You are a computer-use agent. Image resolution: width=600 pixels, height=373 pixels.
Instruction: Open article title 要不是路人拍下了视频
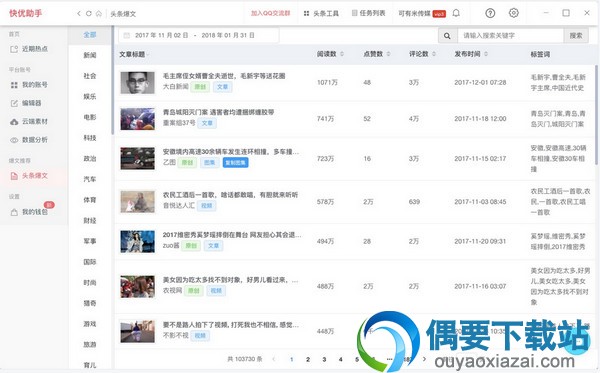click(230, 325)
